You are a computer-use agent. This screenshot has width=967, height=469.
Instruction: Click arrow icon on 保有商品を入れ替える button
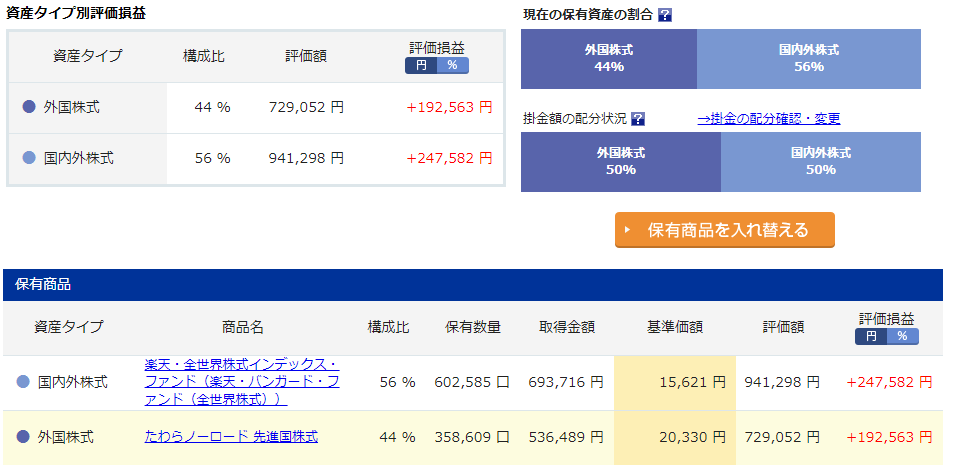coord(628,230)
